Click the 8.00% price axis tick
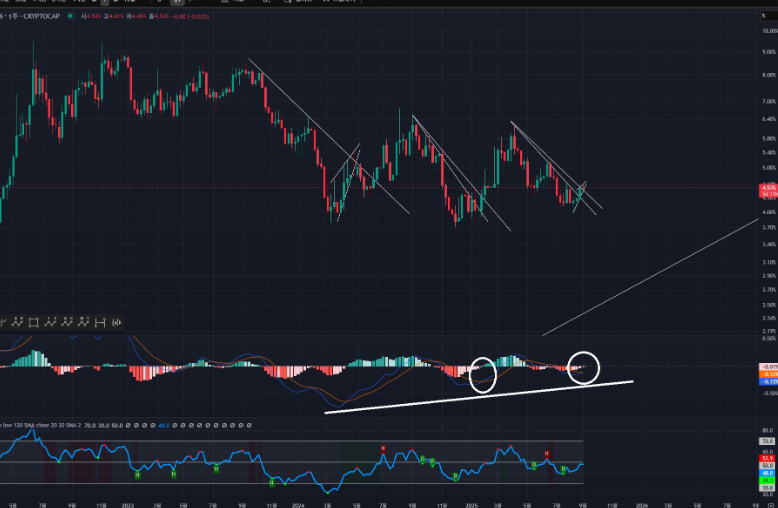The width and height of the screenshot is (778, 508). tap(769, 75)
